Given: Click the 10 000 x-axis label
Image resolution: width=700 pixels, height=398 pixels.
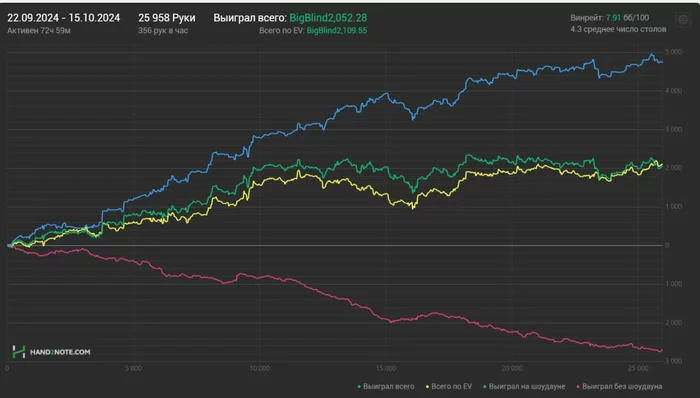Looking at the screenshot, I should [259, 369].
